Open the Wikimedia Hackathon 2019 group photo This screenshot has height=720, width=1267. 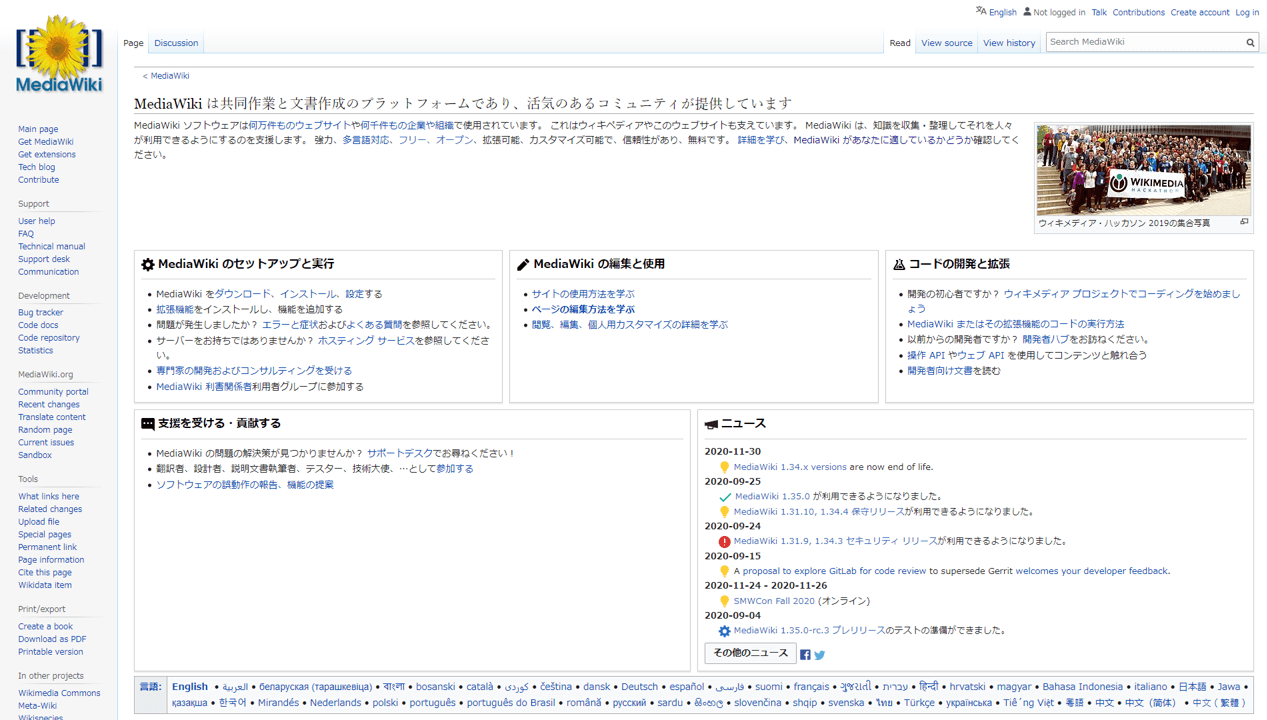[x=1143, y=170]
